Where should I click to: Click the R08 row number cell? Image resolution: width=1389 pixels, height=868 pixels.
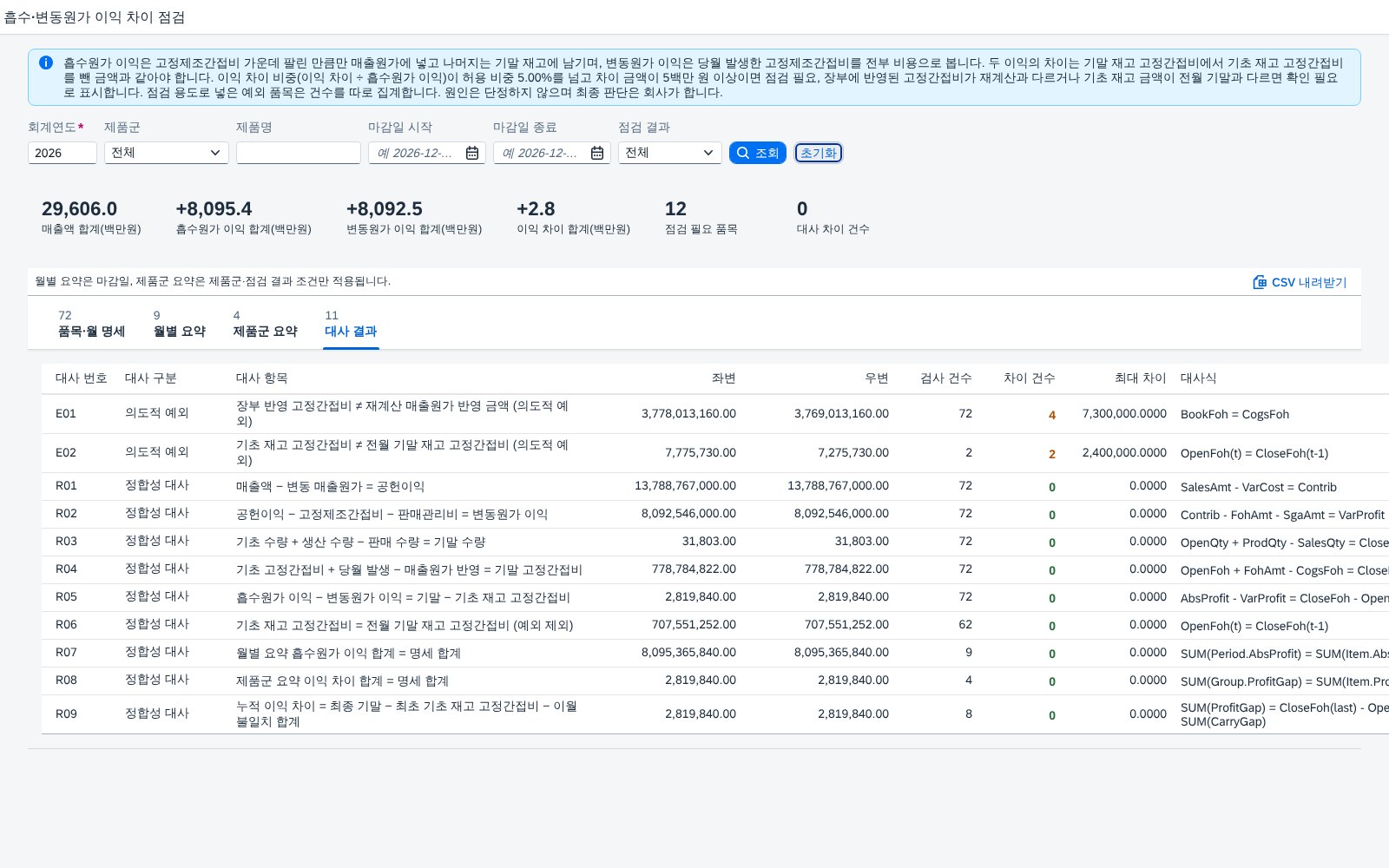[x=66, y=681]
